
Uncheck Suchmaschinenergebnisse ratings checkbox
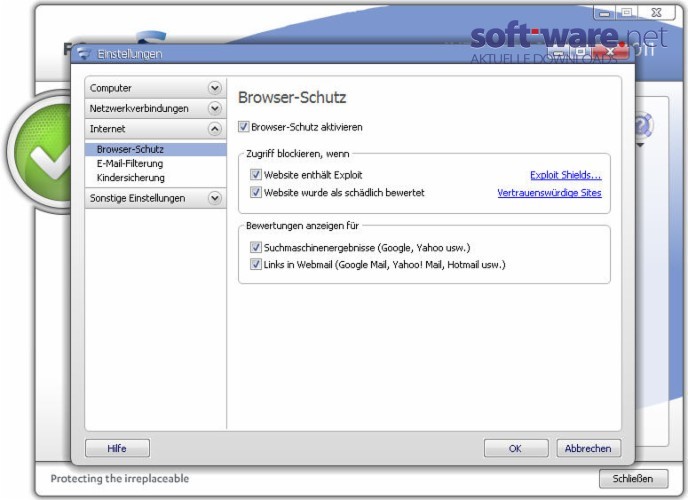point(256,247)
